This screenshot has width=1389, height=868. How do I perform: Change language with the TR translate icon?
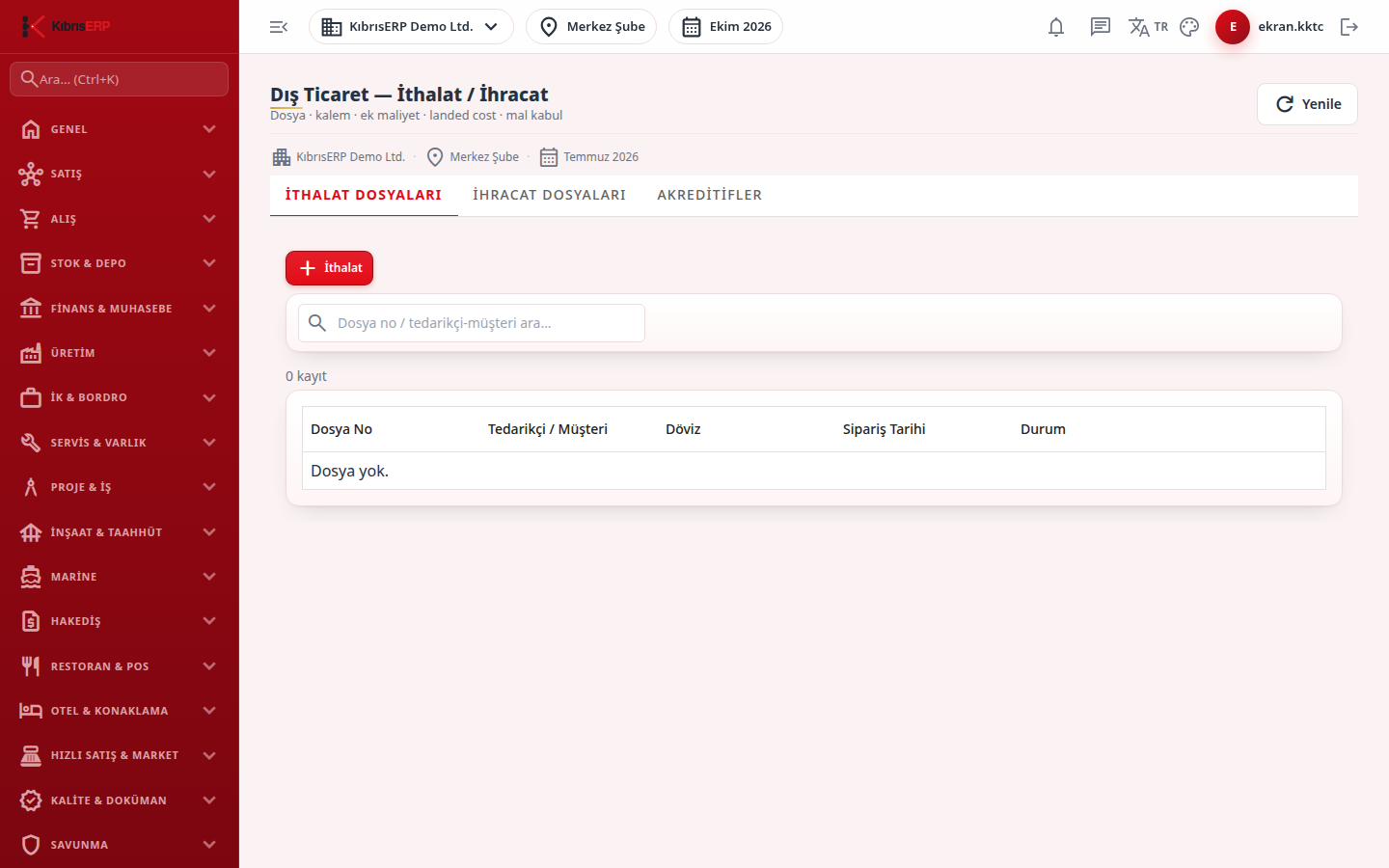tap(1148, 27)
